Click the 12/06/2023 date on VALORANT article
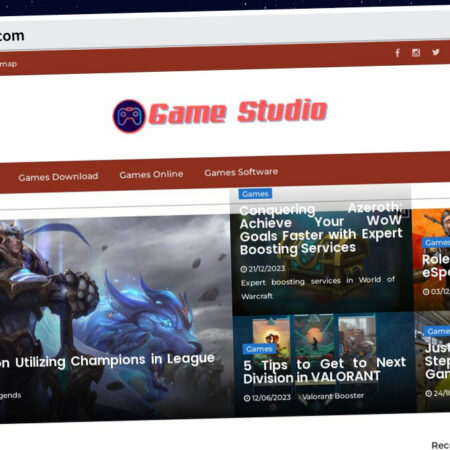This screenshot has height=450, width=450. (x=271, y=398)
